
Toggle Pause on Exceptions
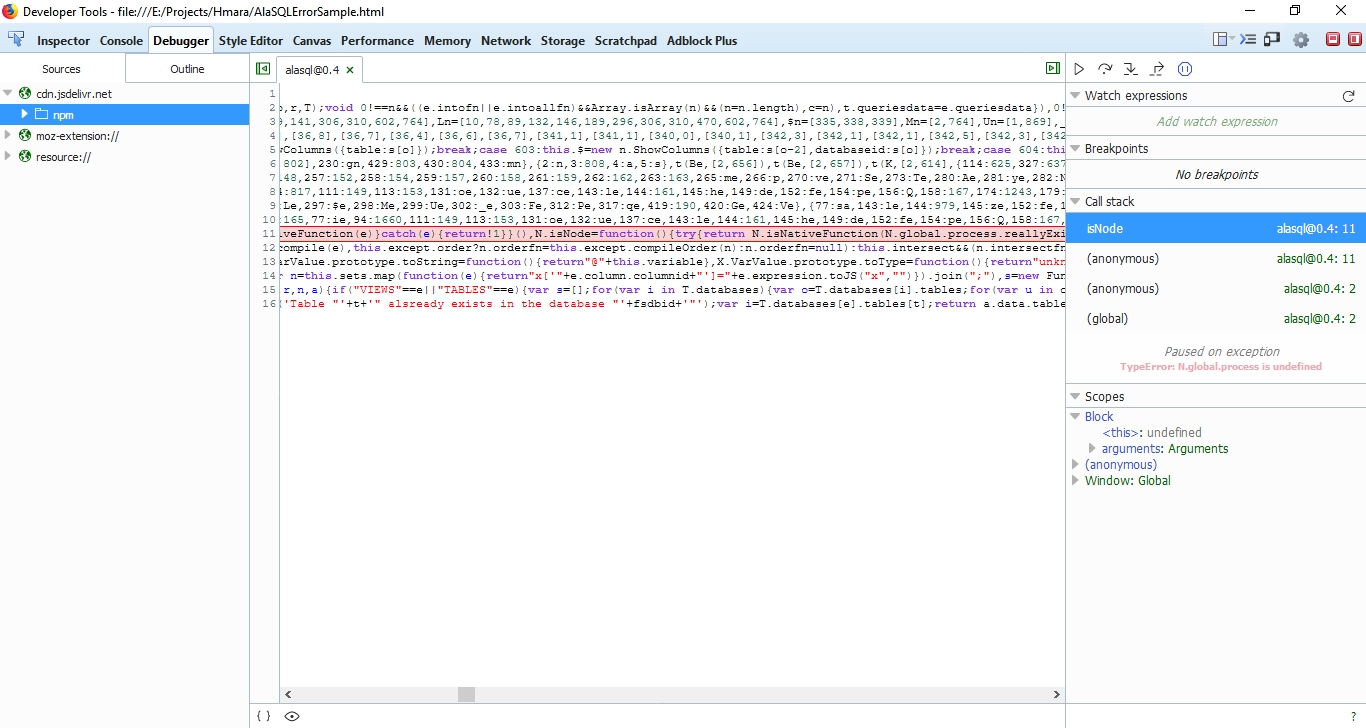coord(1185,68)
